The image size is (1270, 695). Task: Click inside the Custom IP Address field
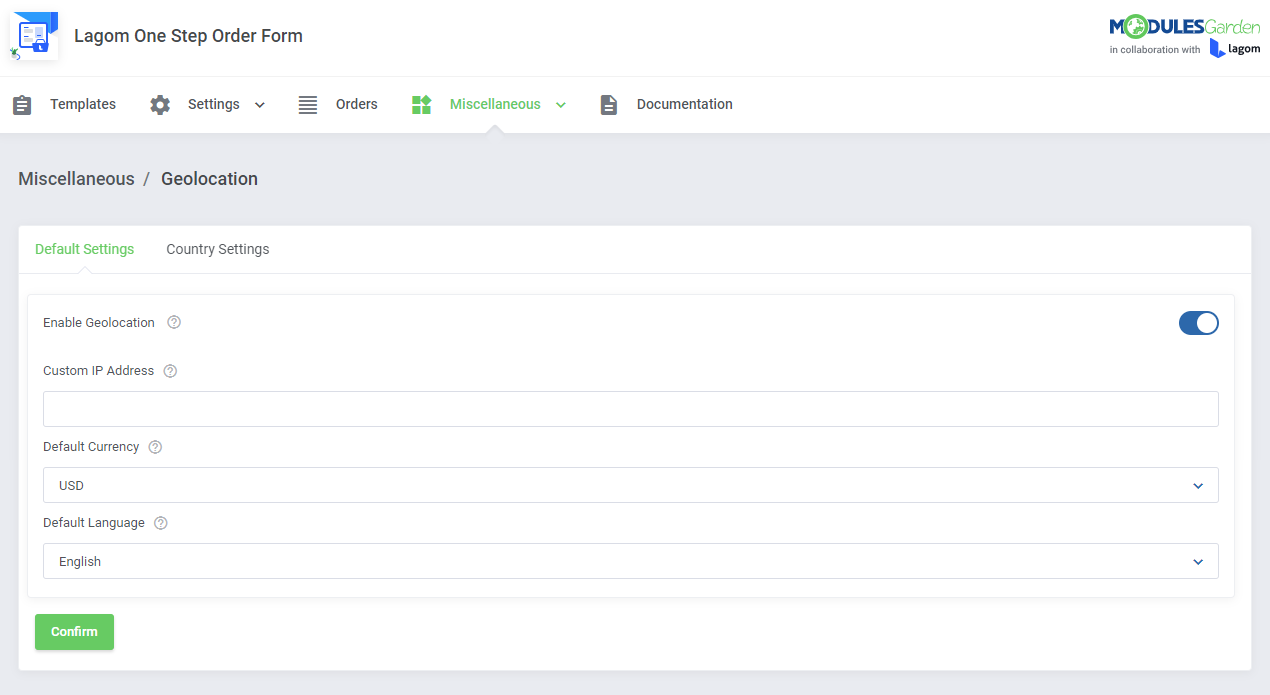click(630, 408)
